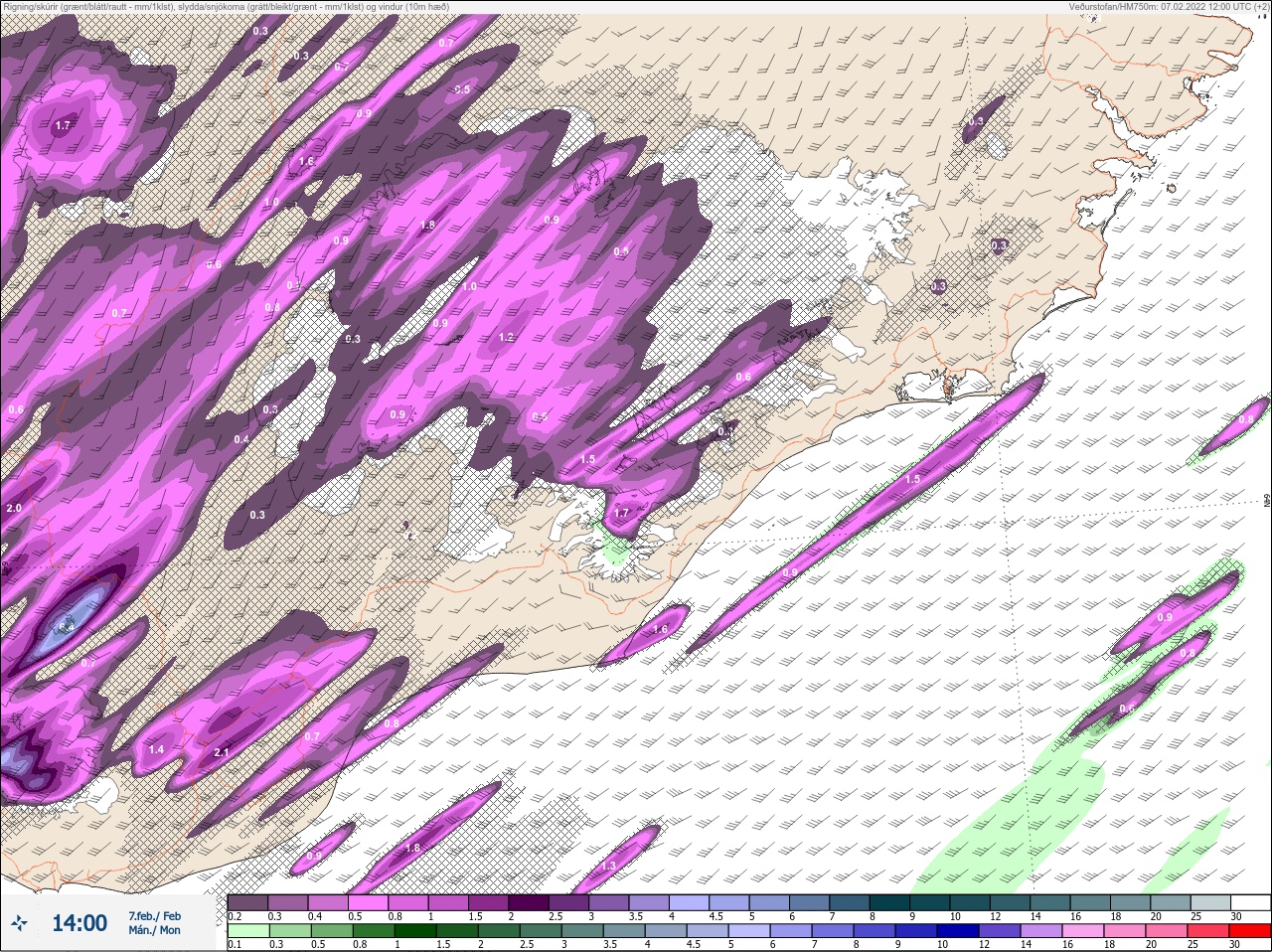Click the 1.2 precipitation value on the map
Image resolution: width=1272 pixels, height=952 pixels.
[x=506, y=337]
